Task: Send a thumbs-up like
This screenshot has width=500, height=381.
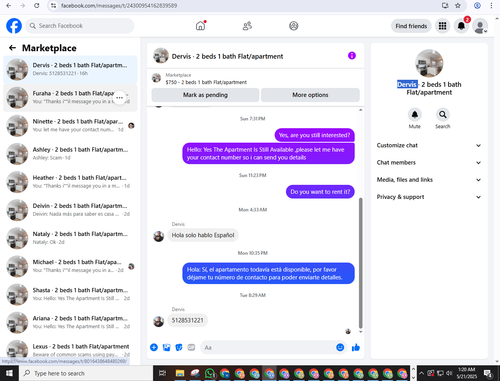Action: [356, 347]
